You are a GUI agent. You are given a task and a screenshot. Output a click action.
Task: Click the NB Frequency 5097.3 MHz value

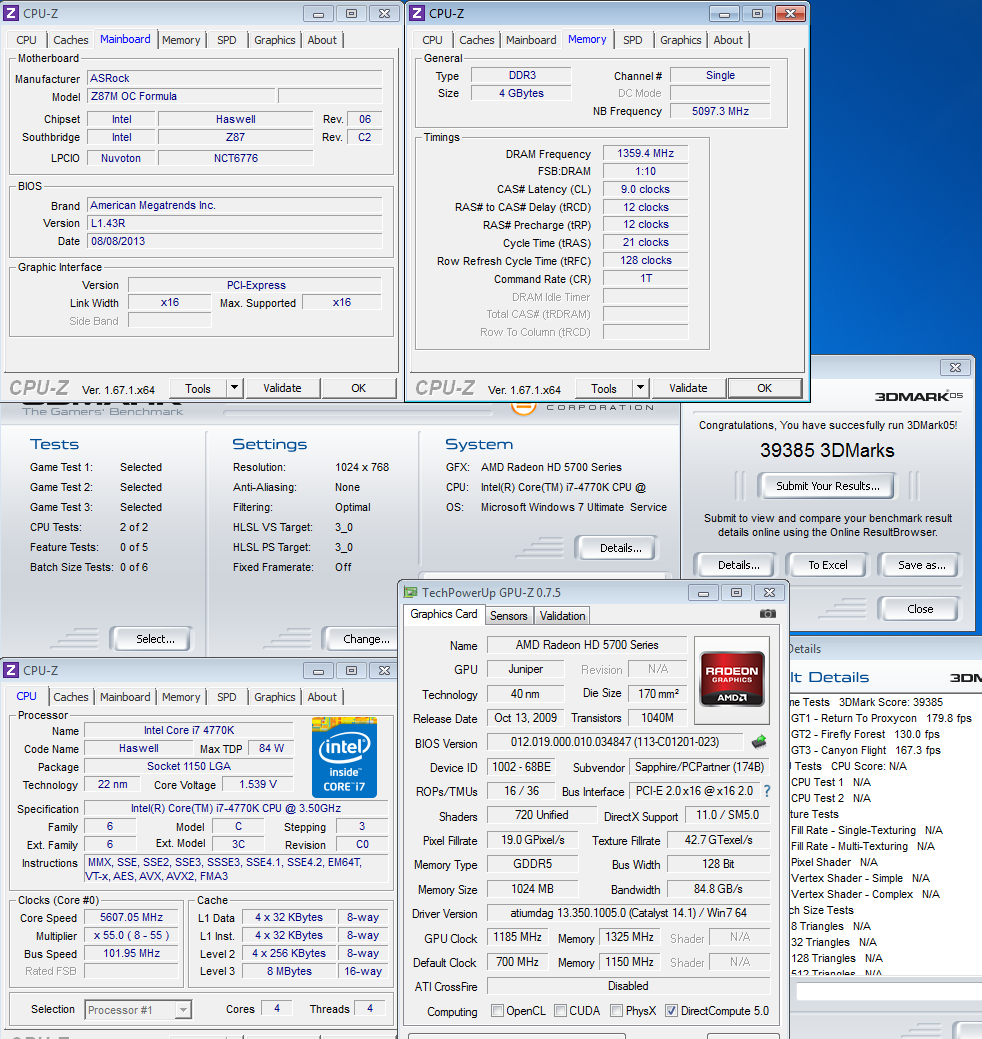click(720, 111)
